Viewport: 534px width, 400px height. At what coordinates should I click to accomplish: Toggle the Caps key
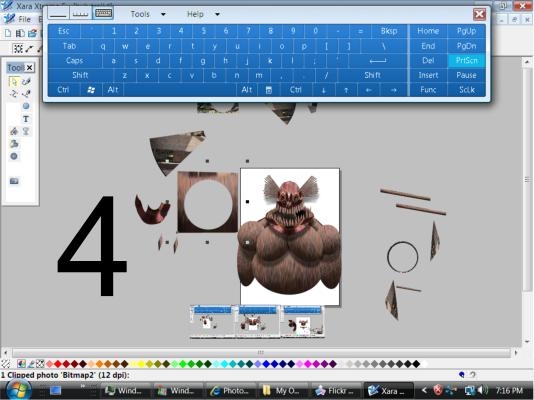[x=75, y=61]
